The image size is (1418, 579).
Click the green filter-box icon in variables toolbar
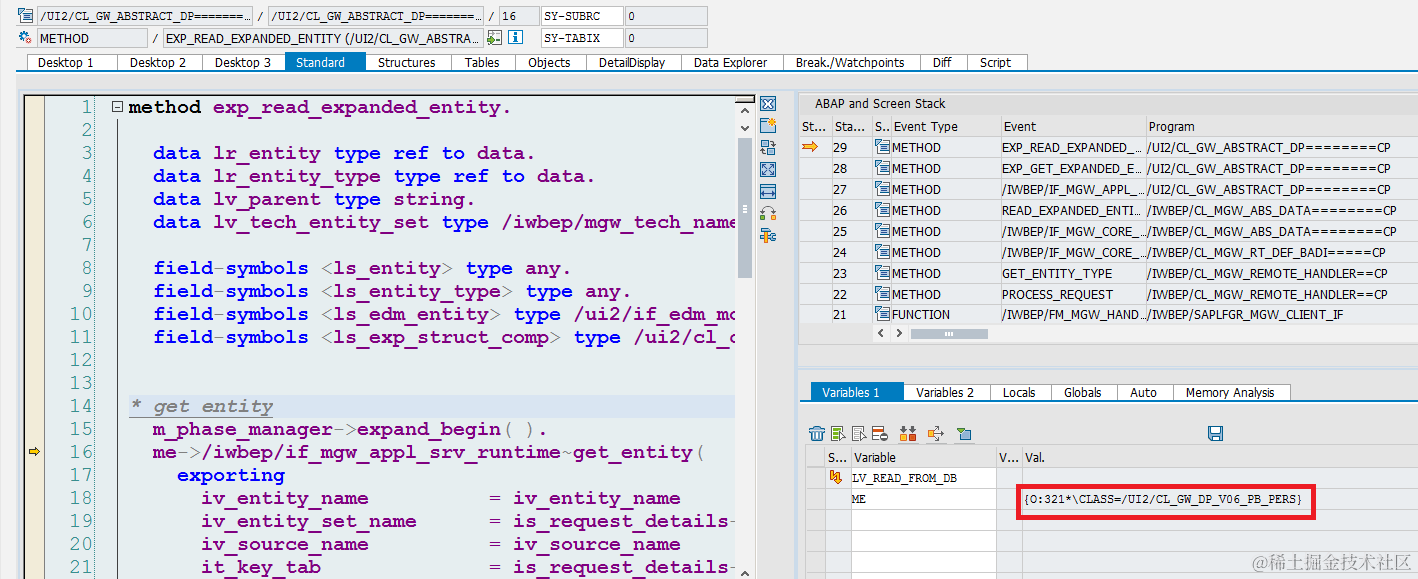(964, 433)
